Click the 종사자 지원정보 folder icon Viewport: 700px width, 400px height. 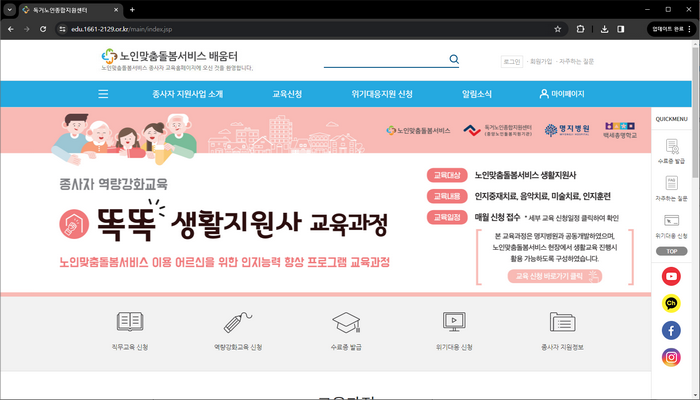pos(562,322)
